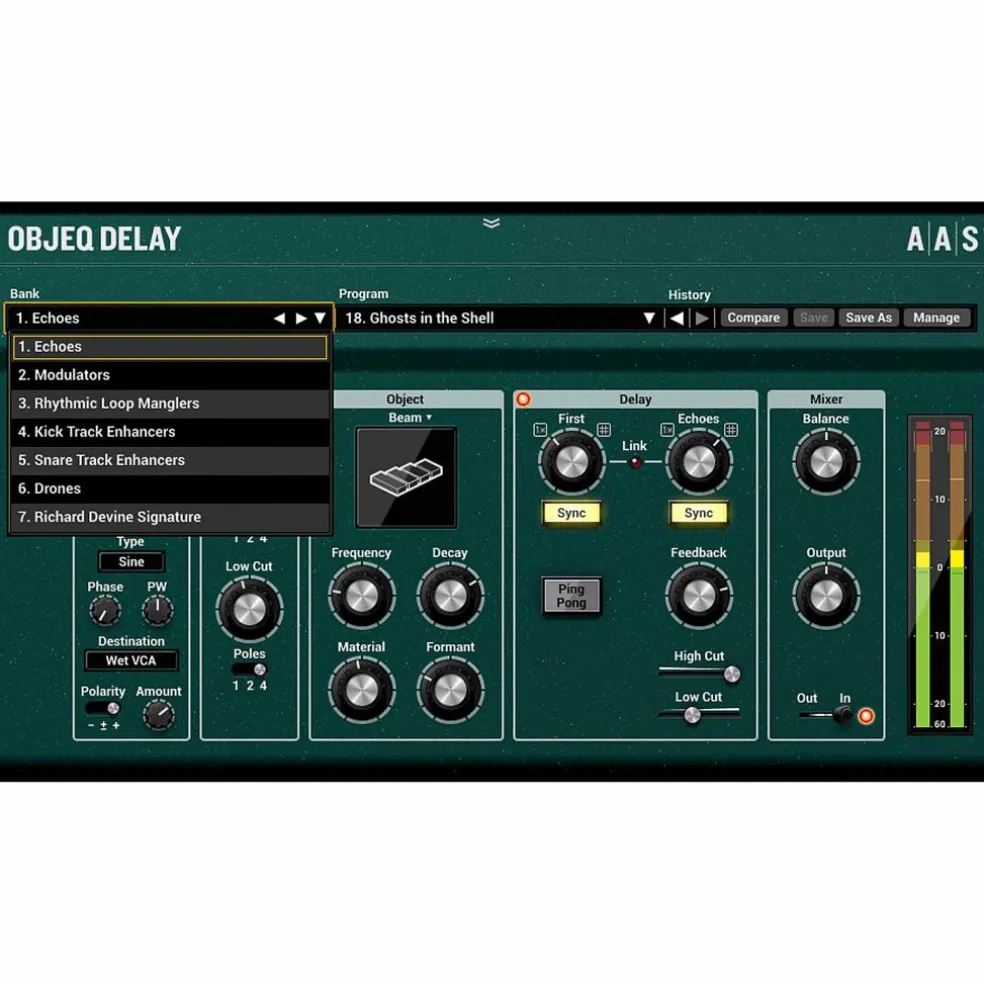Select the 2. Modulators bank
The height and width of the screenshot is (984, 984).
tap(170, 375)
